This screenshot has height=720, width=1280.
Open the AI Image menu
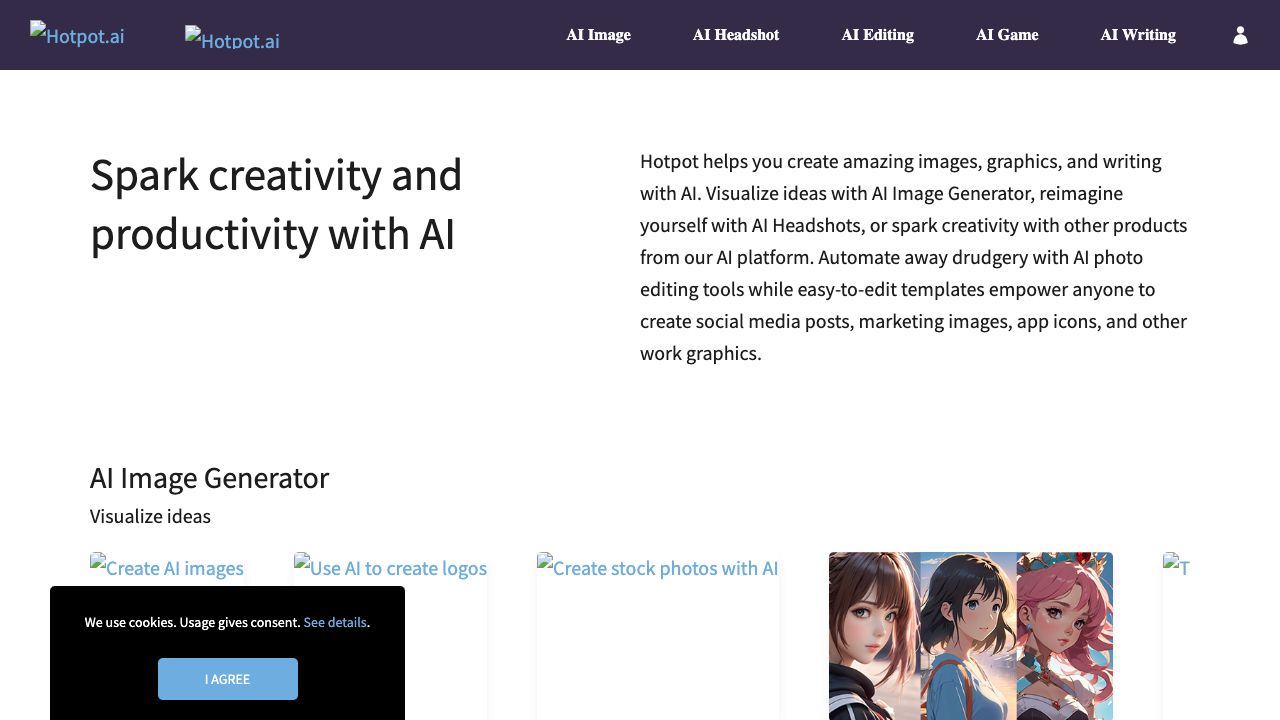click(598, 35)
